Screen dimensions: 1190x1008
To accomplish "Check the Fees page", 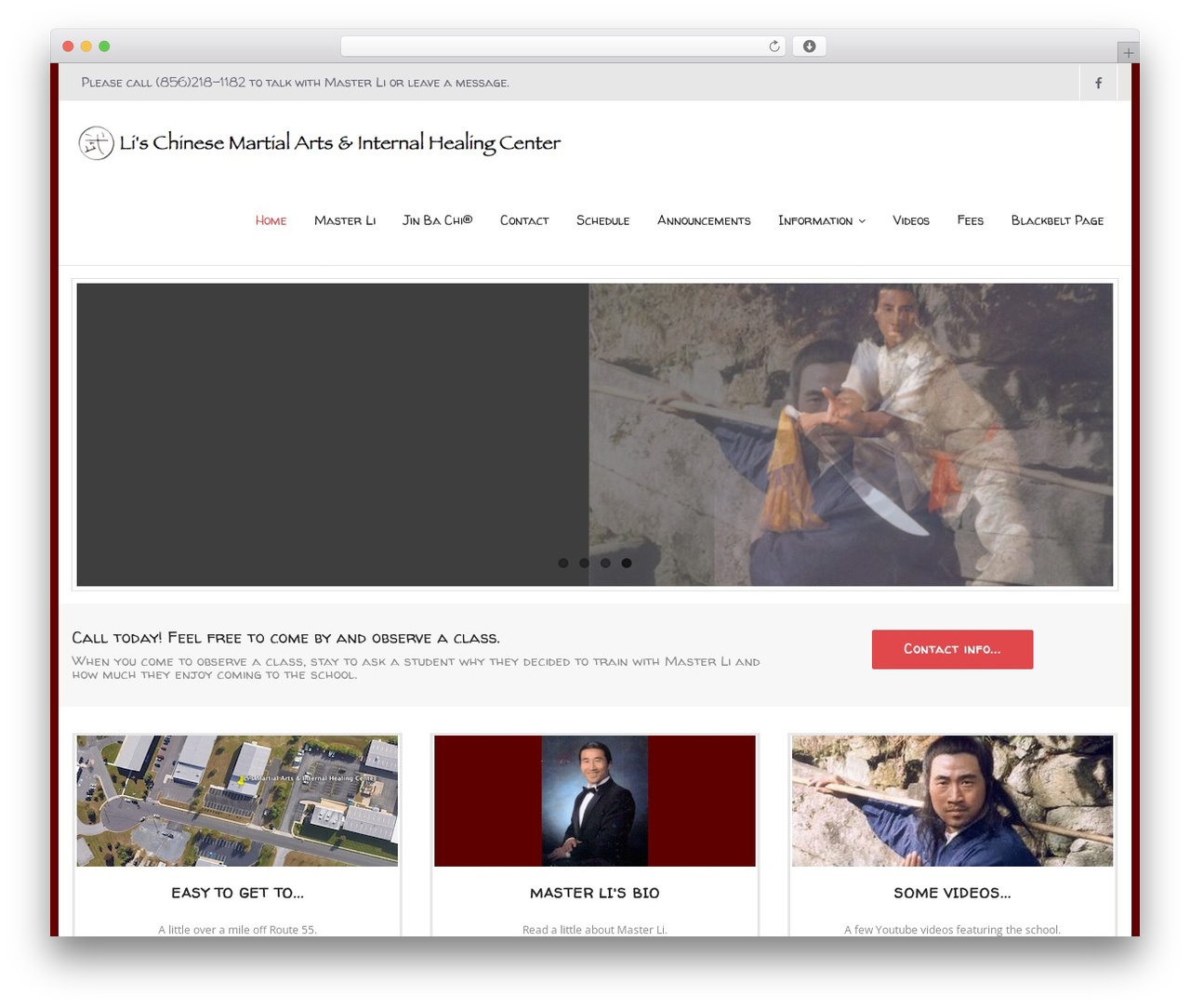I will (x=970, y=220).
